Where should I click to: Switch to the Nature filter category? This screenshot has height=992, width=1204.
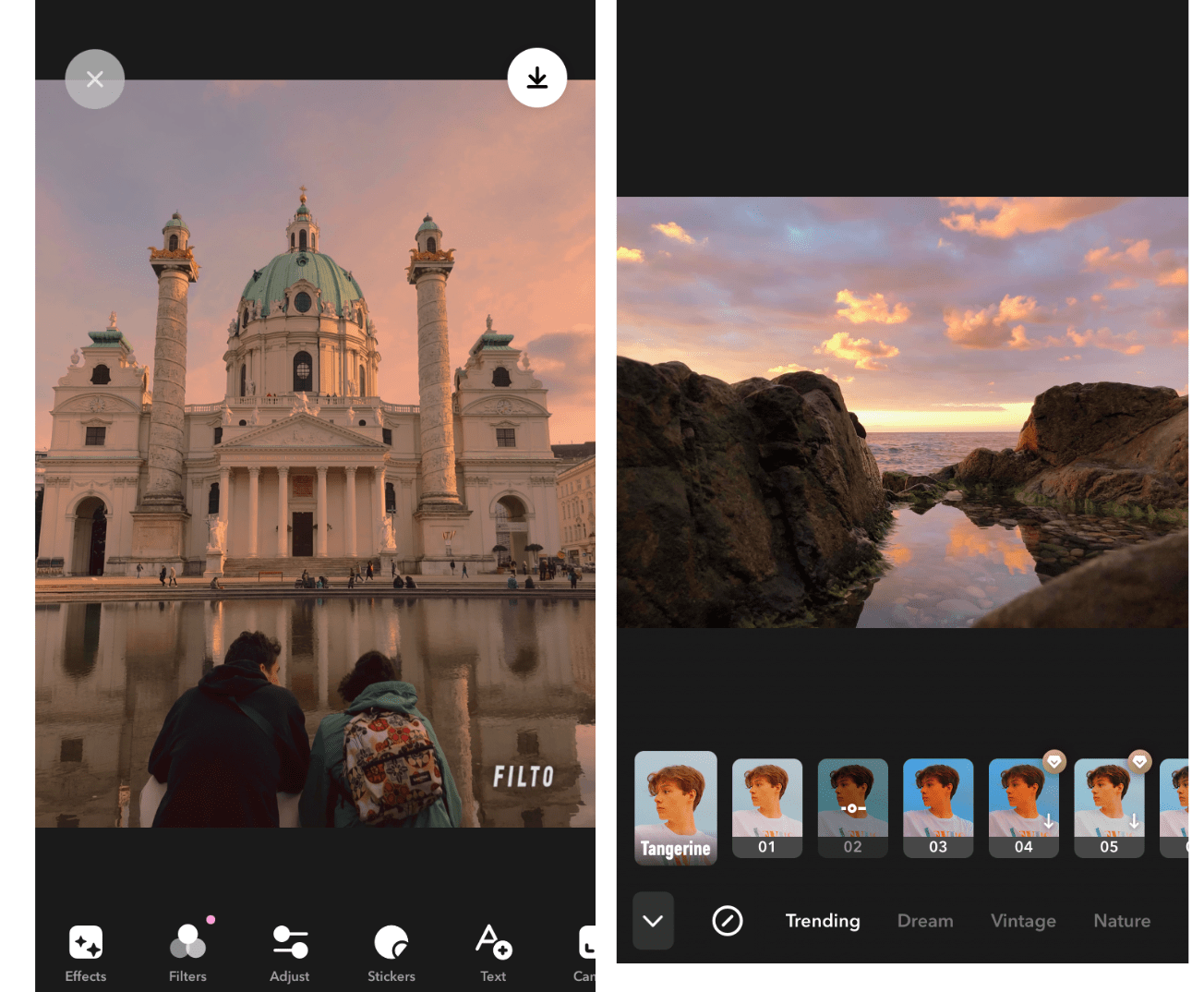(1122, 921)
